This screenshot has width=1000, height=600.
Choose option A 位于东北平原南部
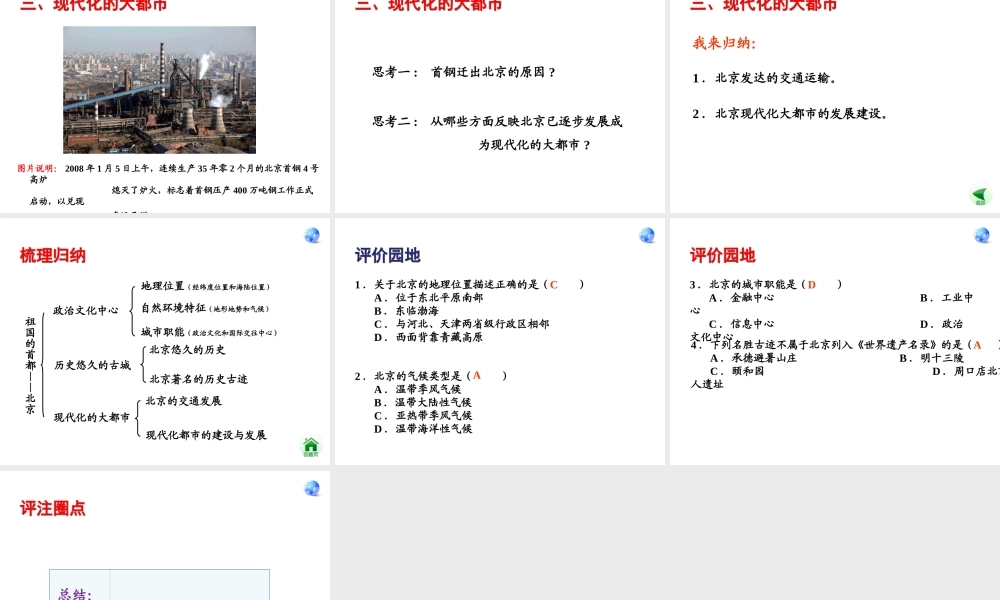429,298
